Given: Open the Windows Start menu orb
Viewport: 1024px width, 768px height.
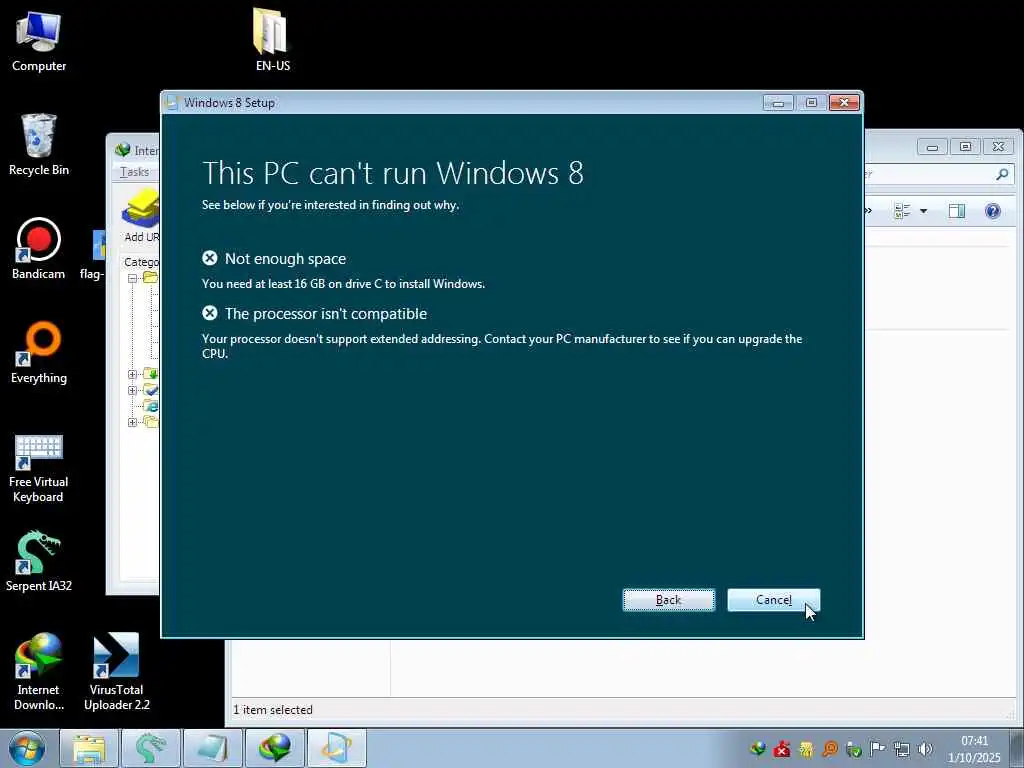Looking at the screenshot, I should point(27,748).
